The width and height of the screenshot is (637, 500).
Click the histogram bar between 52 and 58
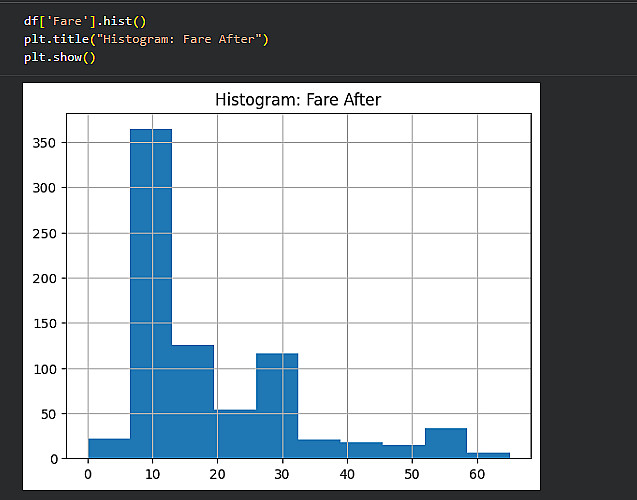click(x=445, y=443)
